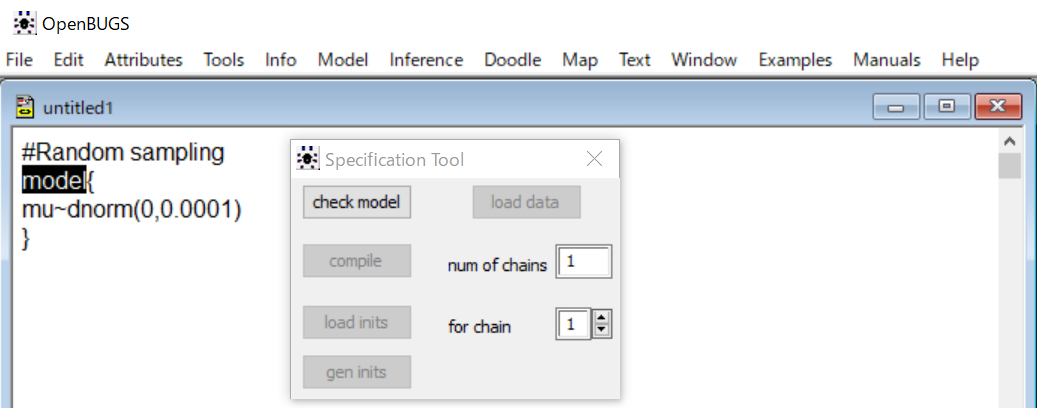
Task: Close the untitled1 document window
Action: pos(998,106)
